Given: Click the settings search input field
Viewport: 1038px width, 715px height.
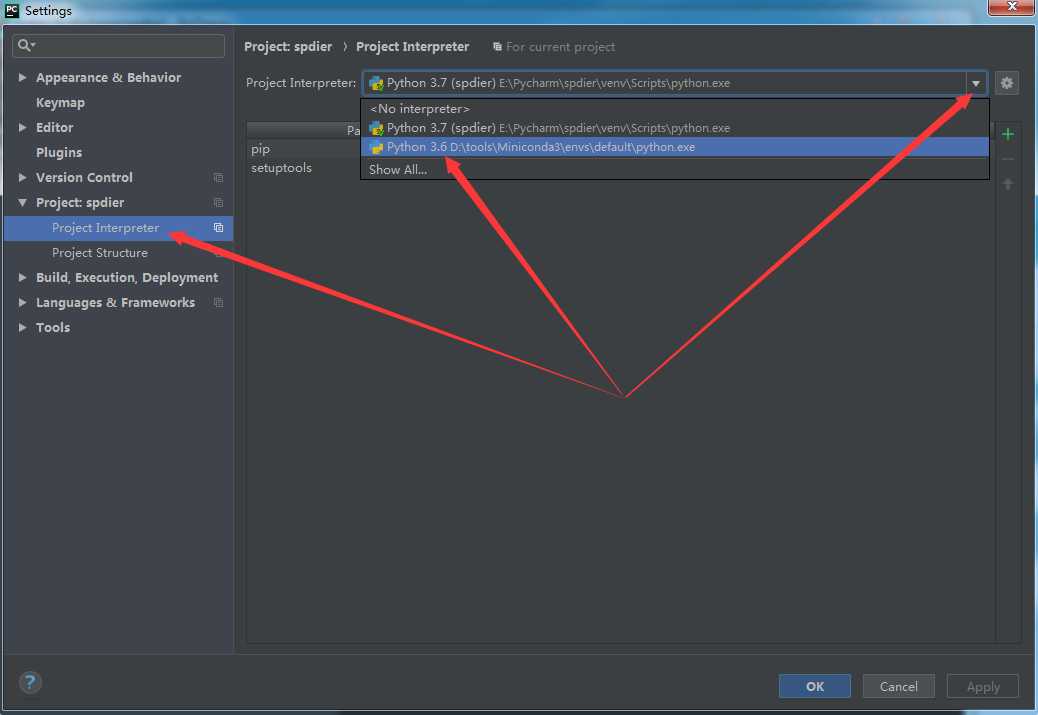Looking at the screenshot, I should pyautogui.click(x=118, y=46).
